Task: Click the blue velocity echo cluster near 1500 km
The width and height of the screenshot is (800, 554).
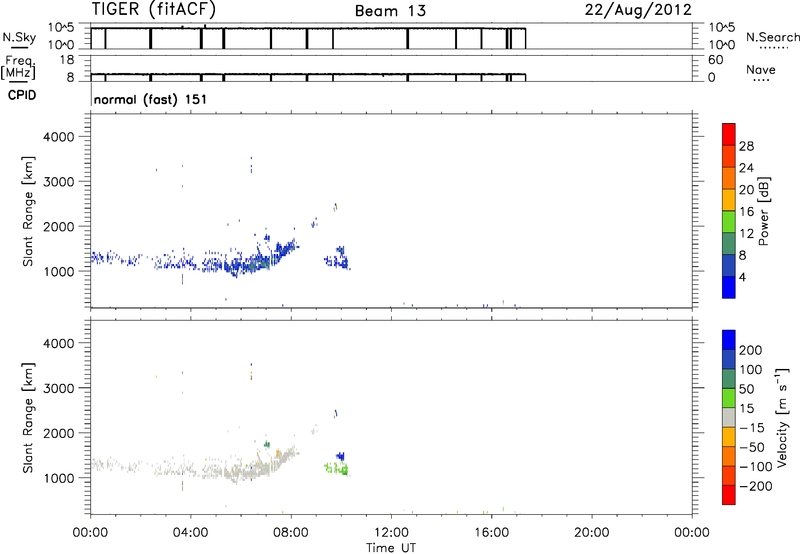Action: [340, 456]
